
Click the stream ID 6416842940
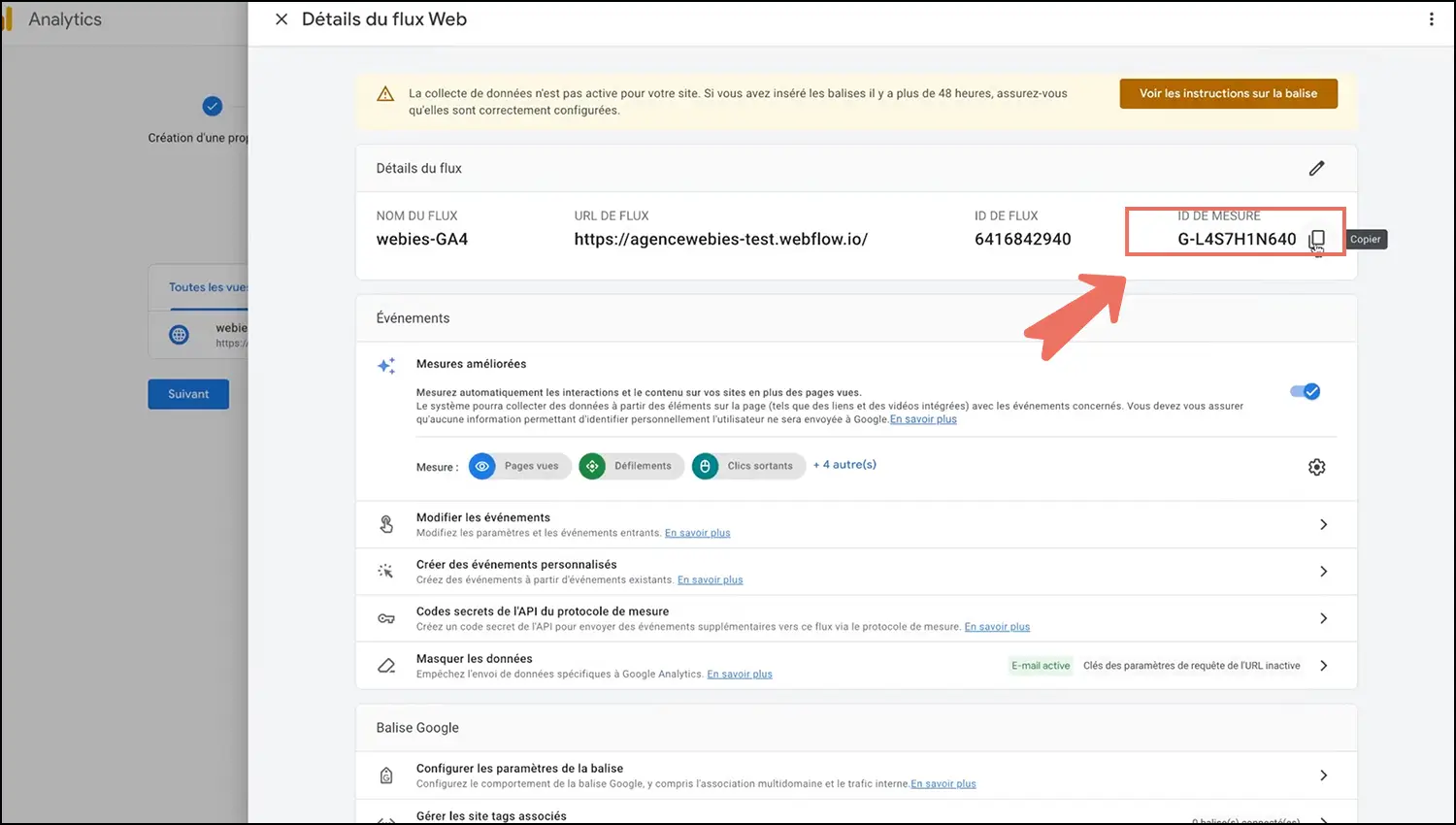pyautogui.click(x=1022, y=239)
